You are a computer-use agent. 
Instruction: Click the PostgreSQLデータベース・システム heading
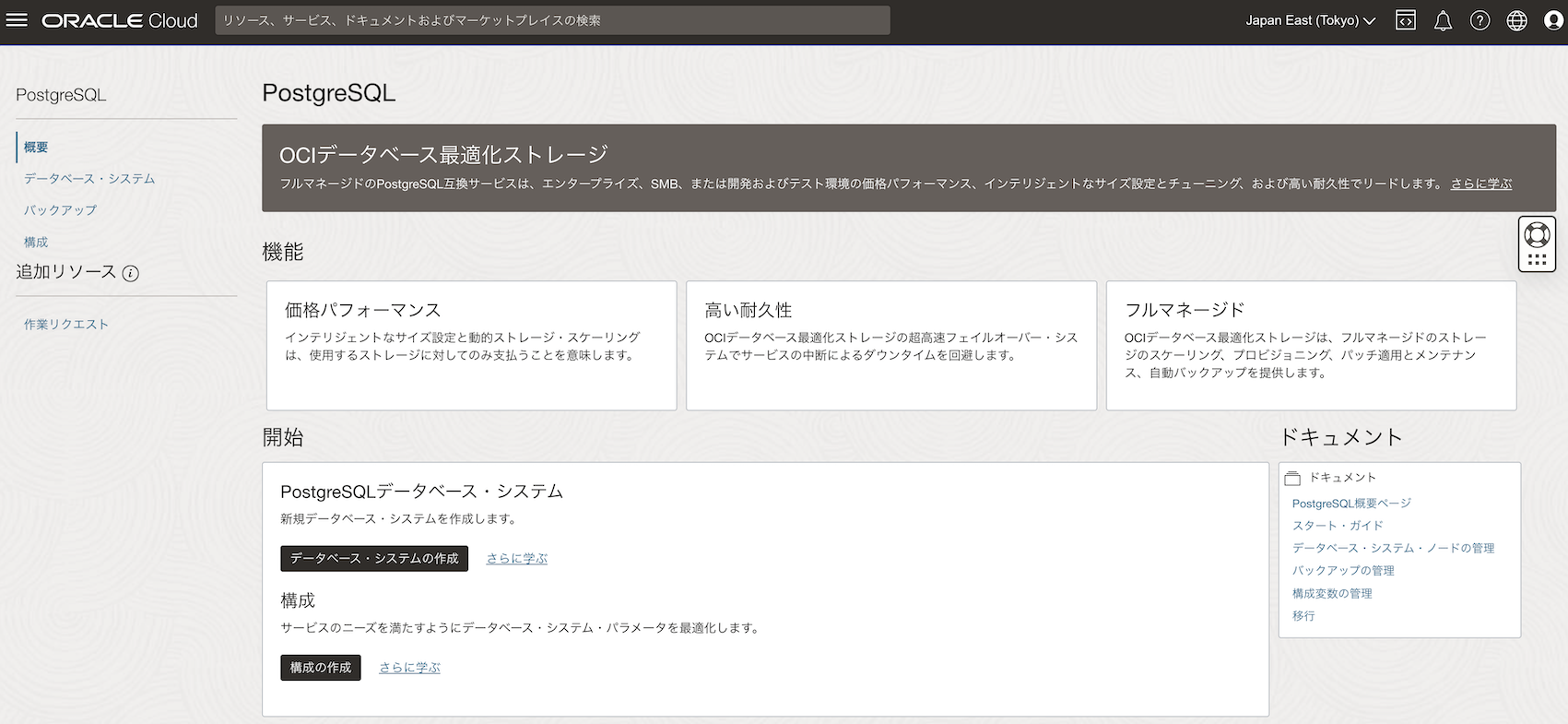[421, 492]
